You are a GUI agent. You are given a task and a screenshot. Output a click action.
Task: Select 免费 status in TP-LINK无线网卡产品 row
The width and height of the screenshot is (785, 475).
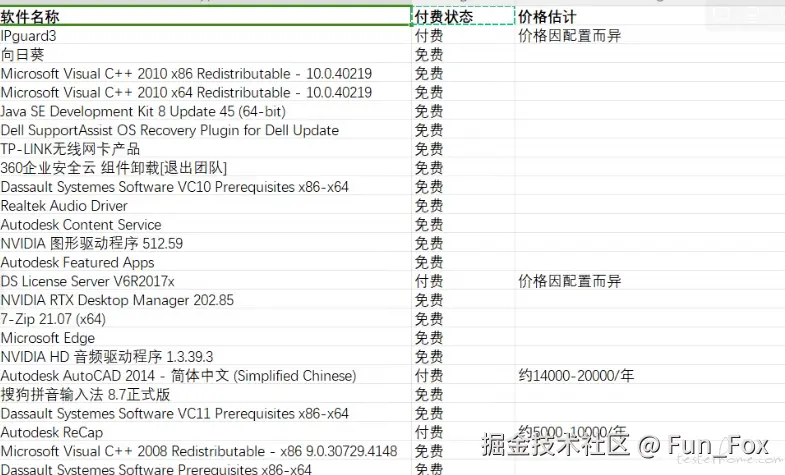(463, 149)
